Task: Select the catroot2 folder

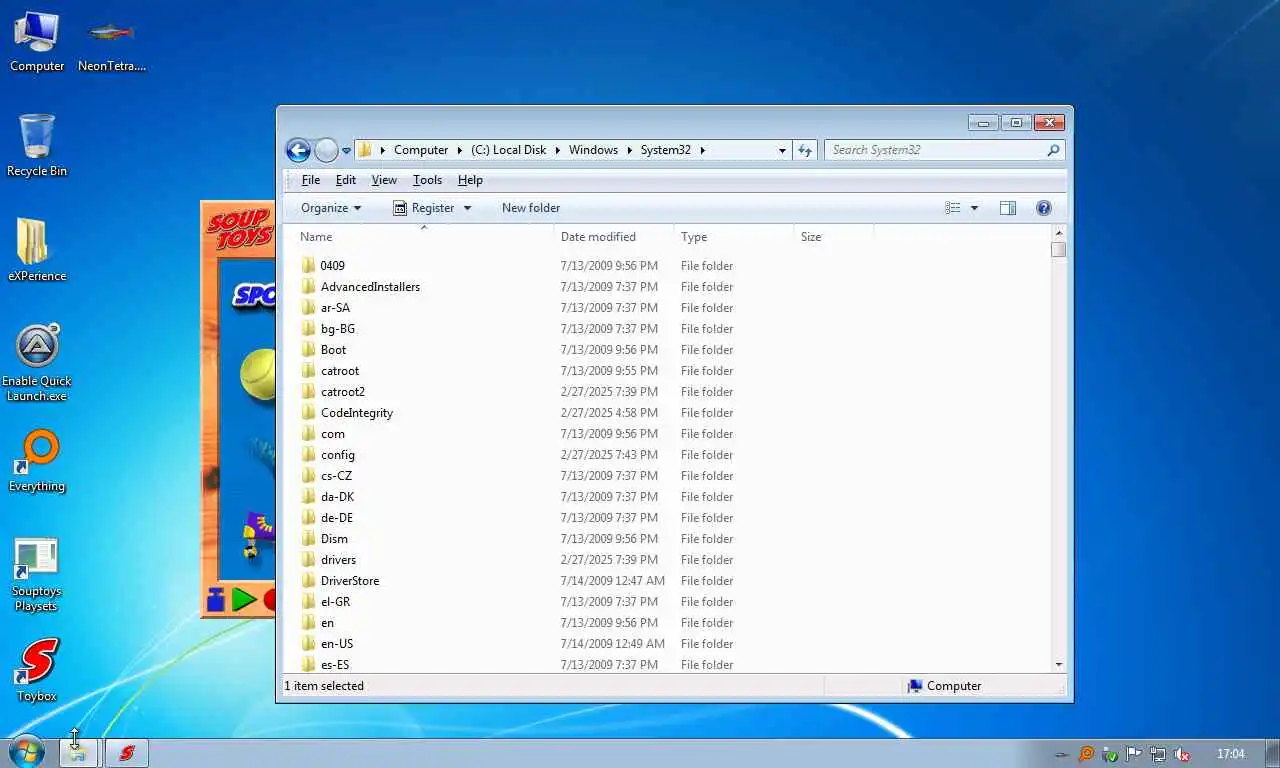Action: [x=342, y=392]
